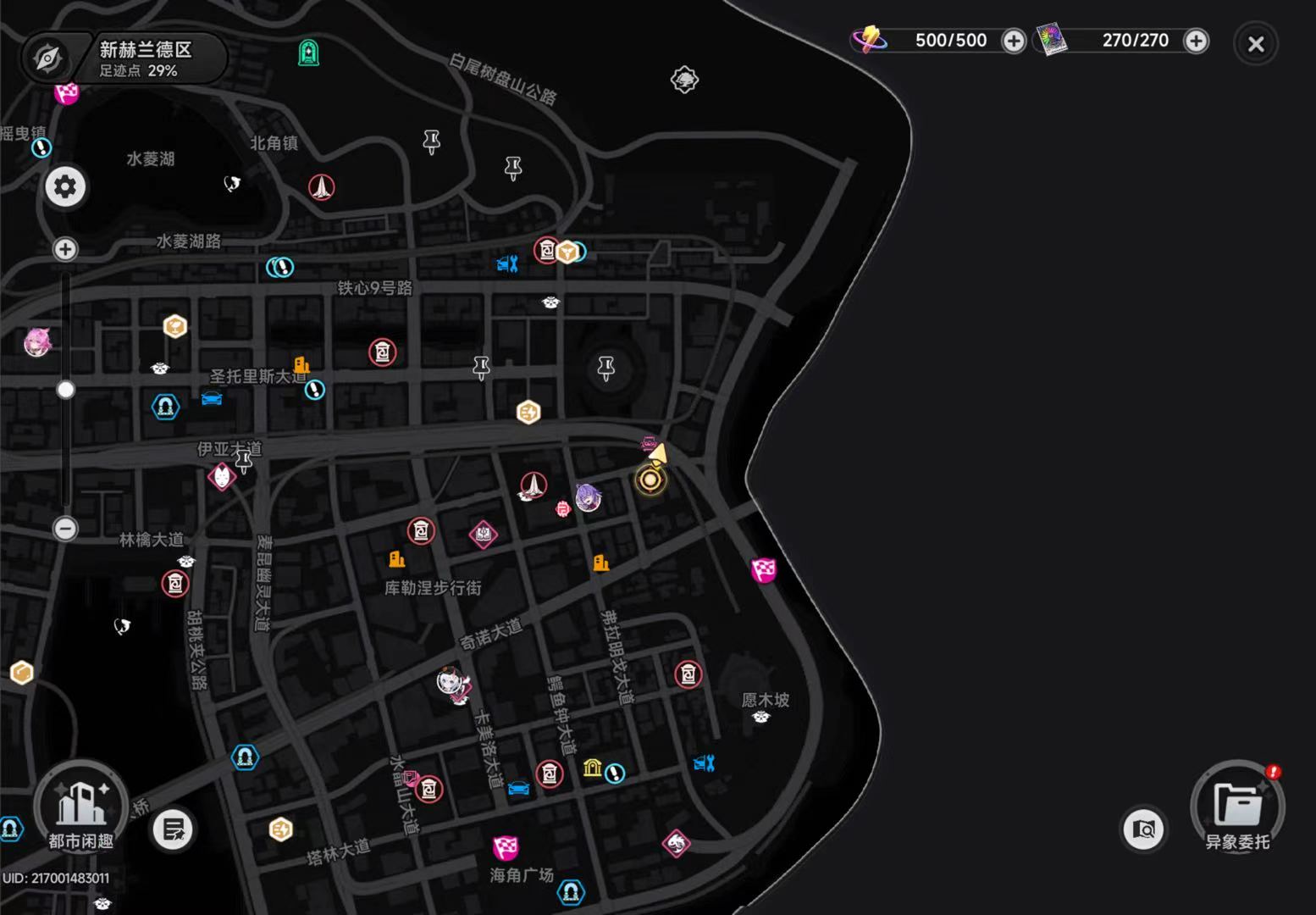Add cards with plus next to 270/270
The image size is (1316, 915).
(x=1196, y=41)
